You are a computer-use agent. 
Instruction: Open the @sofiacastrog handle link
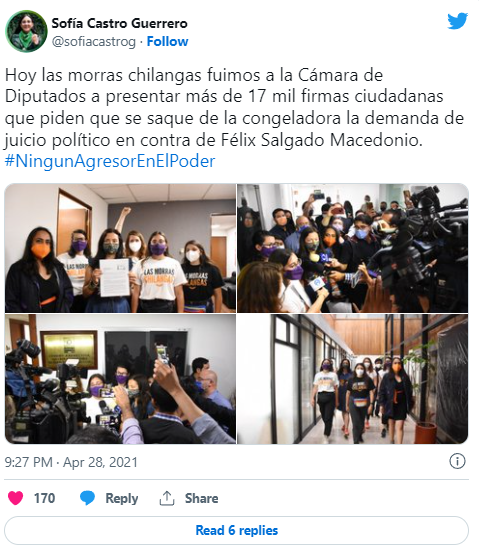94,42
